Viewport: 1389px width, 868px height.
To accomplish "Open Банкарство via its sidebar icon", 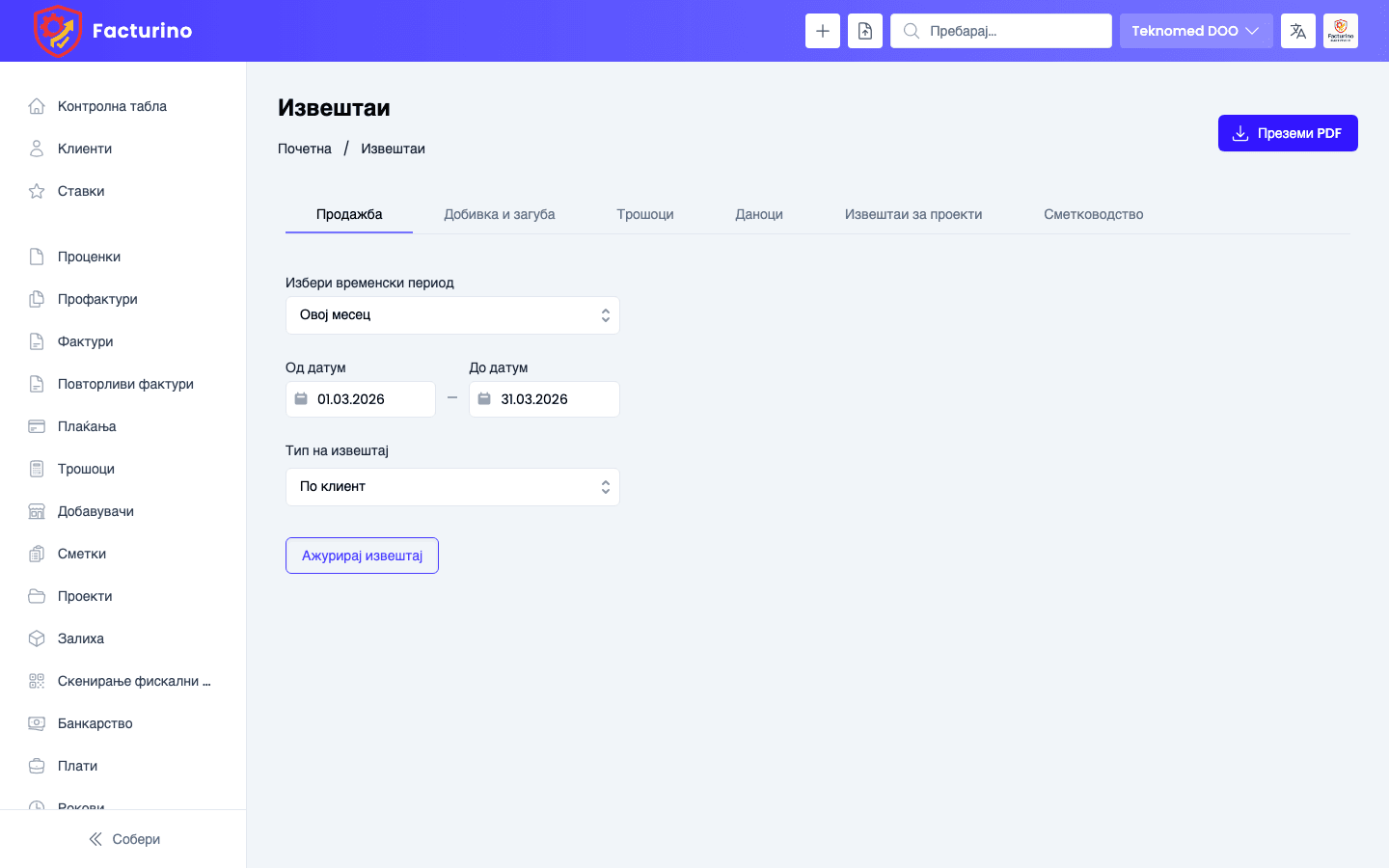I will point(37,722).
